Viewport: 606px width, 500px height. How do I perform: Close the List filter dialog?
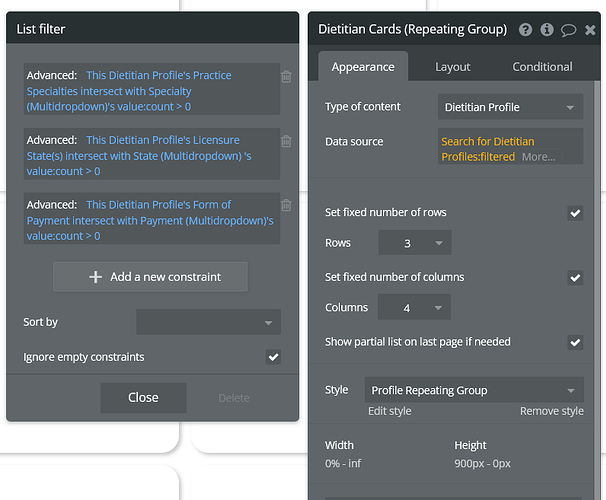pos(143,398)
